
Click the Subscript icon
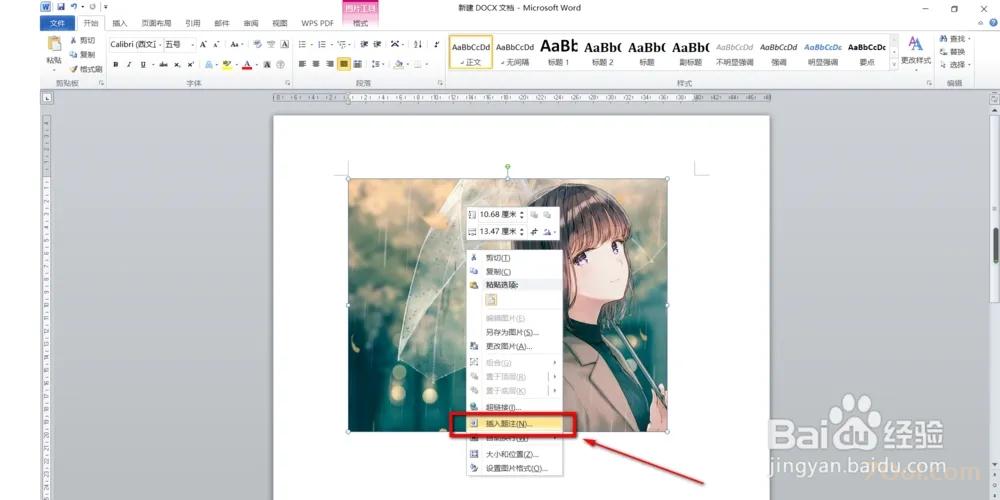(x=177, y=64)
